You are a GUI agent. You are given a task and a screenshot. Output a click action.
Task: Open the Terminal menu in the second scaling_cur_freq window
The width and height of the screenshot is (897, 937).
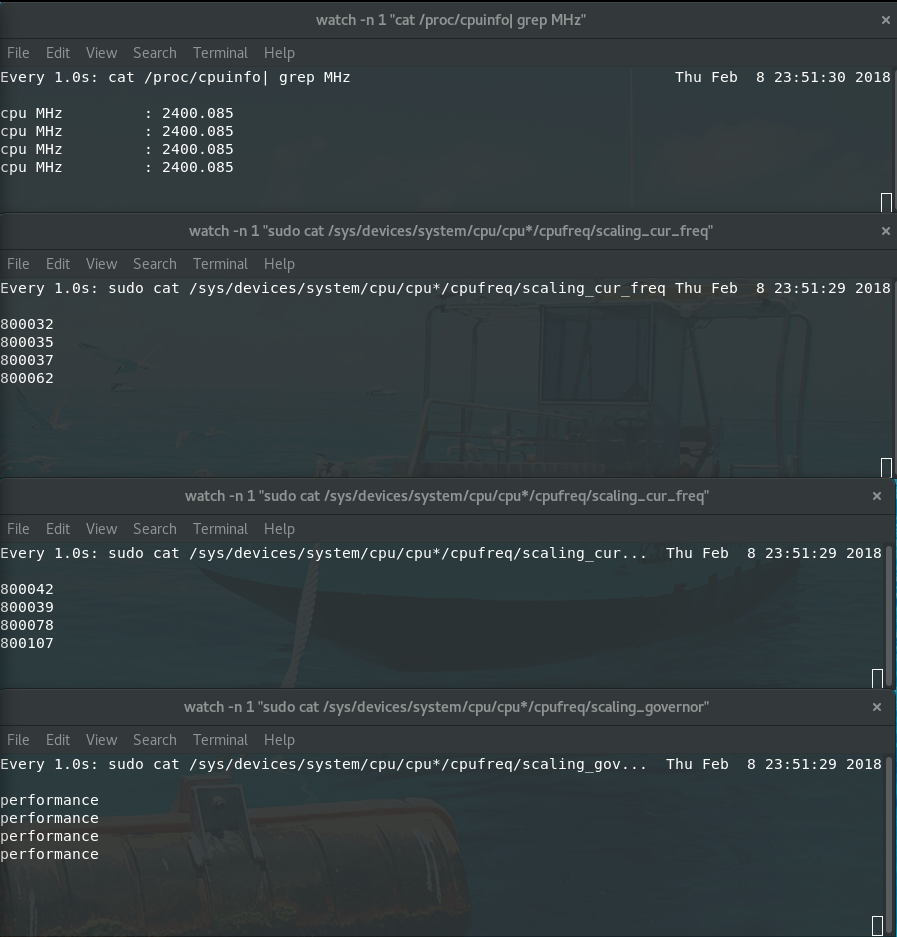point(220,528)
